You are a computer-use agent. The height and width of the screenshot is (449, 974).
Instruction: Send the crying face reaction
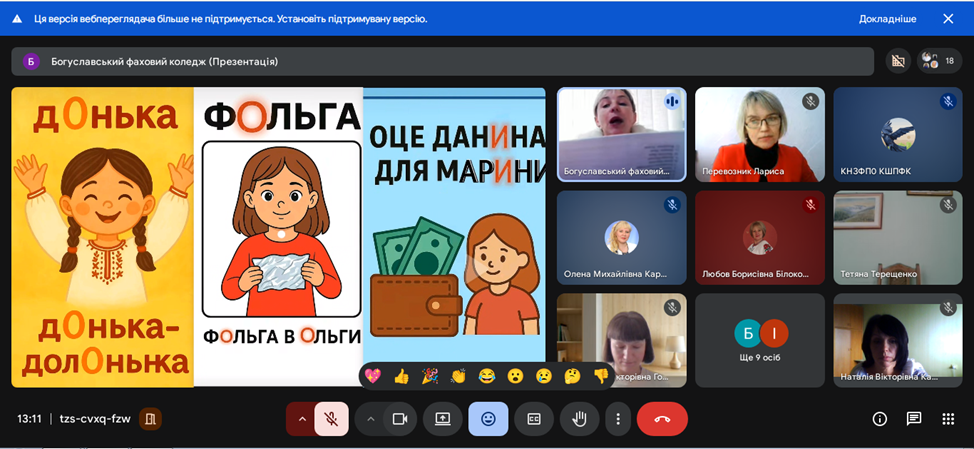tap(544, 376)
